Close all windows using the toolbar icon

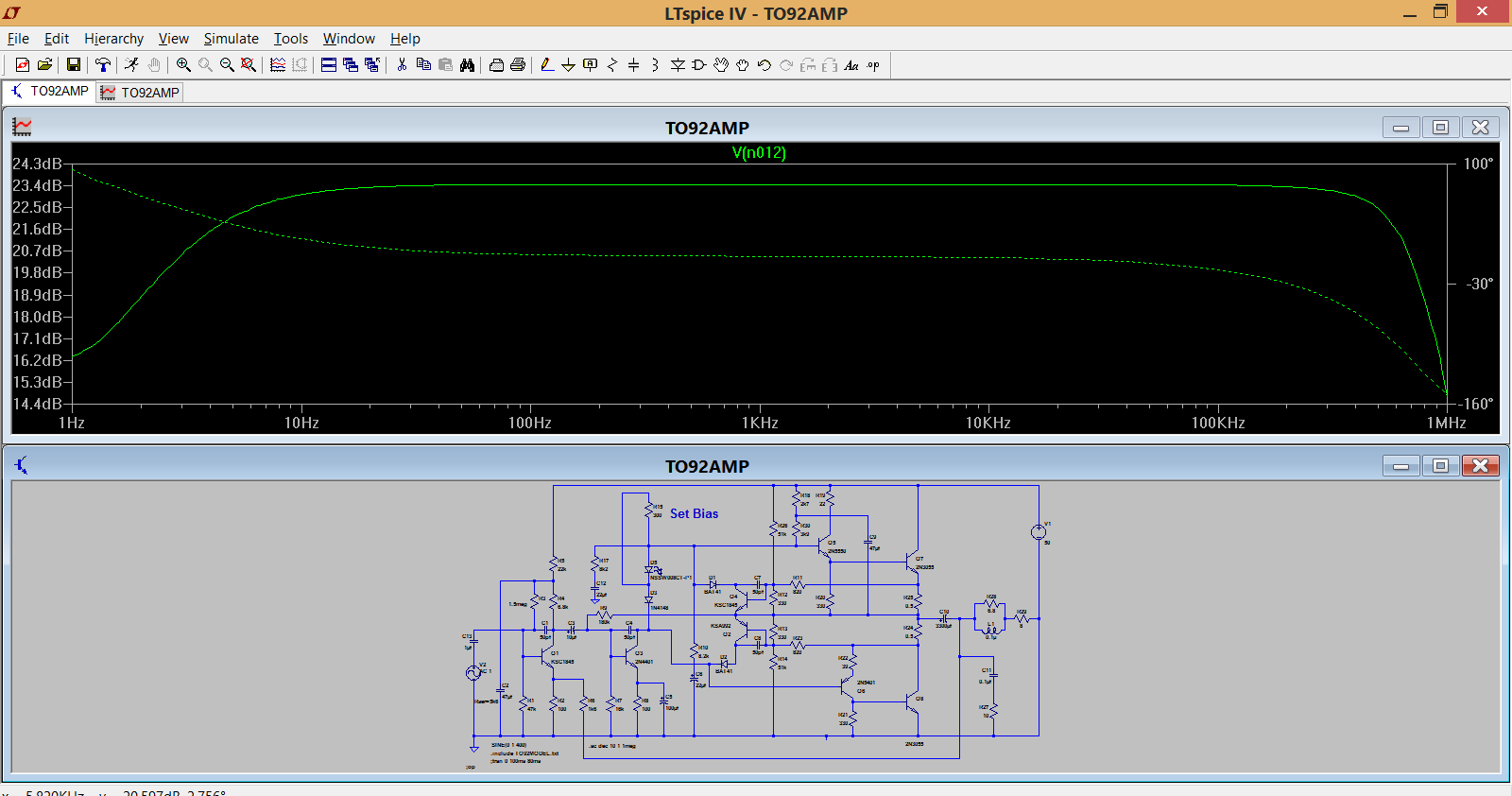click(x=372, y=65)
